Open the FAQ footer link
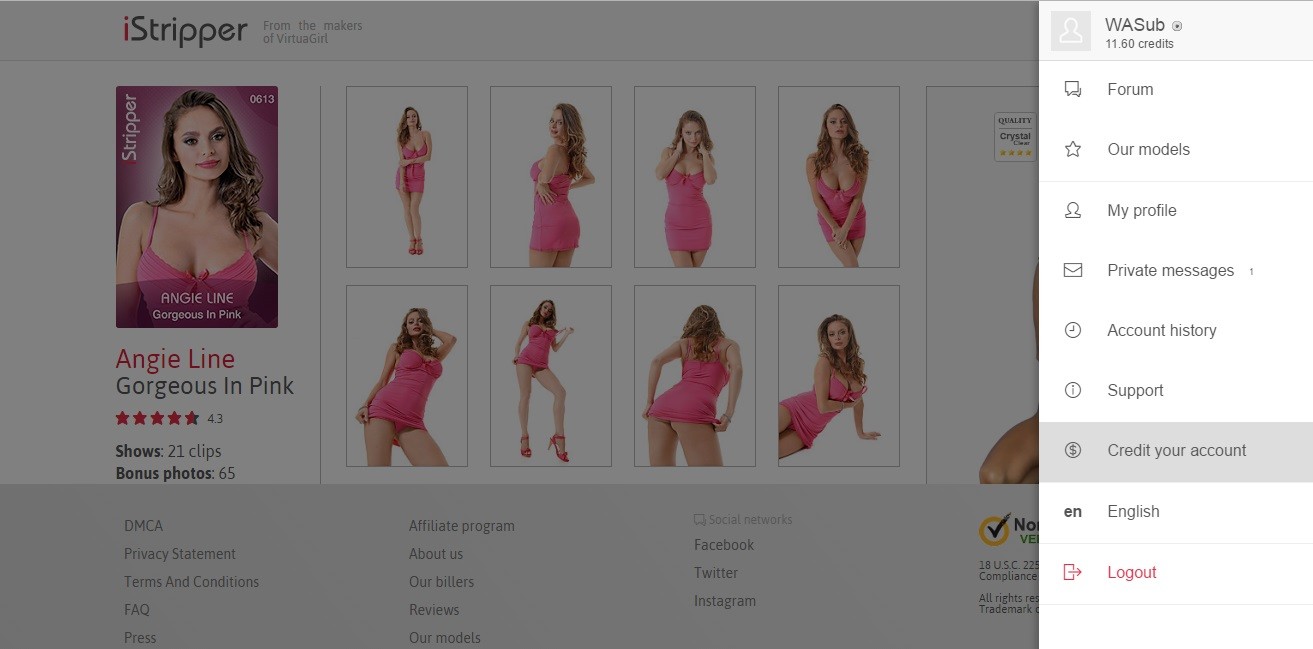The image size is (1313, 649). [x=137, y=610]
